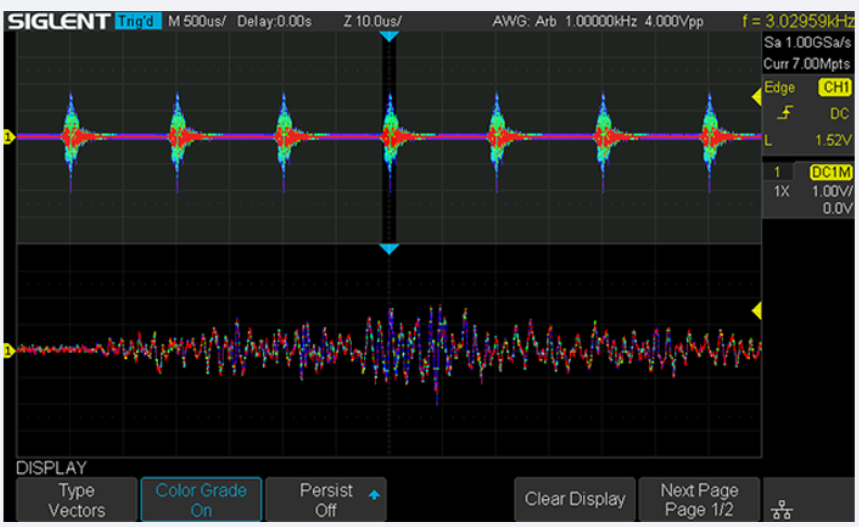Click the DISPLAY menu title
This screenshot has height=527, width=859.
click(x=51, y=468)
